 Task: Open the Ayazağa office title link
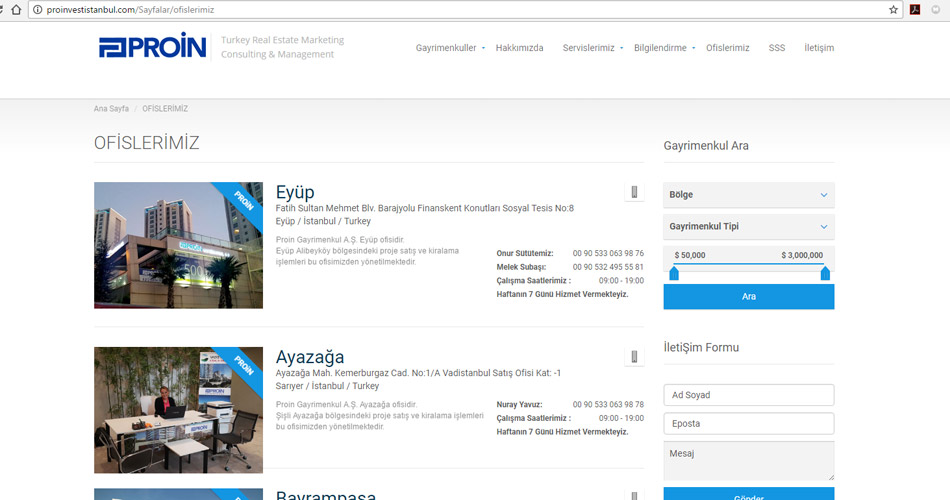310,357
